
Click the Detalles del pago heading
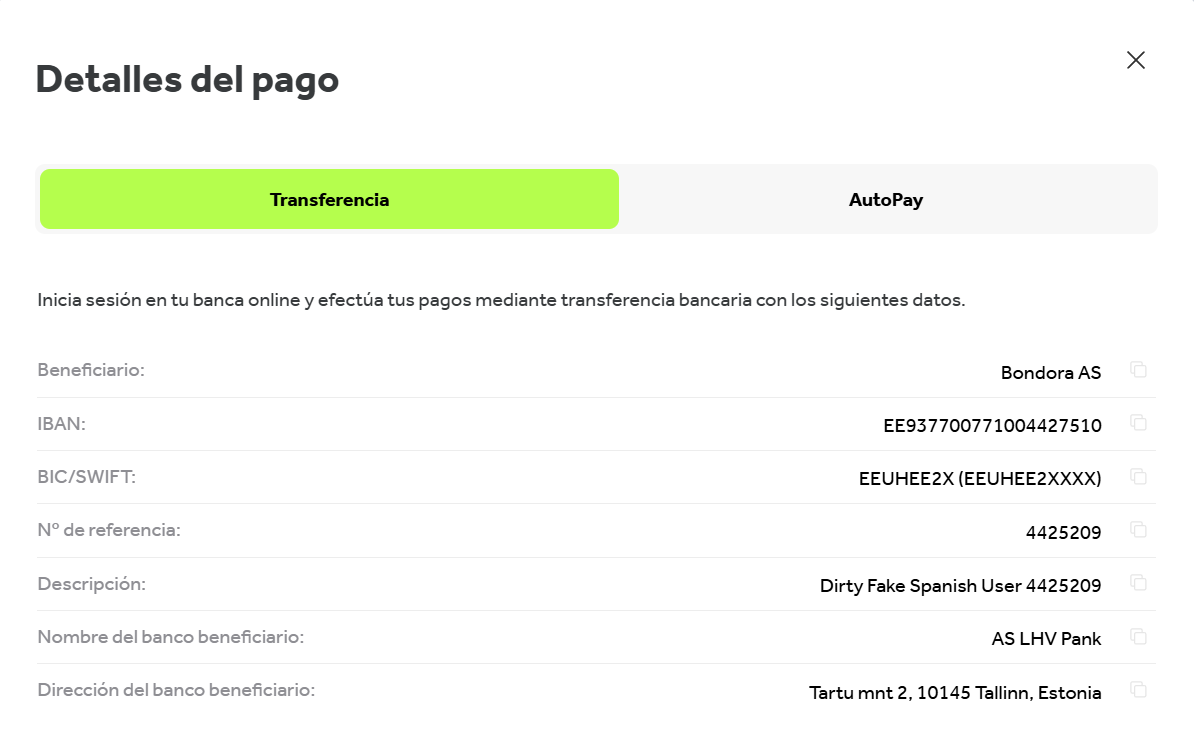(187, 80)
